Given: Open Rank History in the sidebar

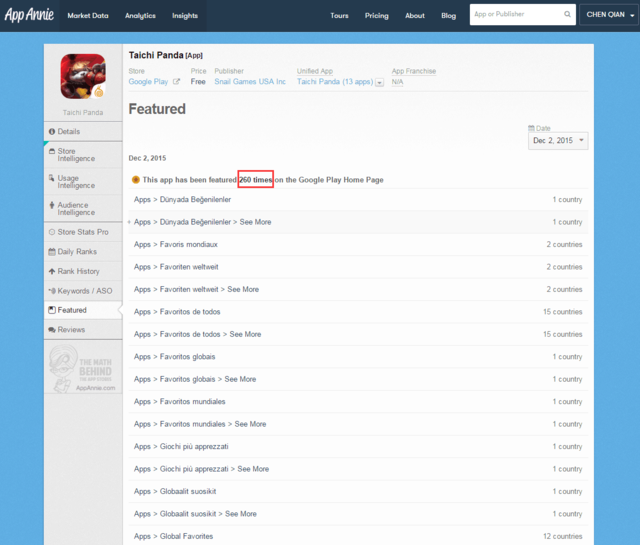Looking at the screenshot, I should tap(83, 271).
